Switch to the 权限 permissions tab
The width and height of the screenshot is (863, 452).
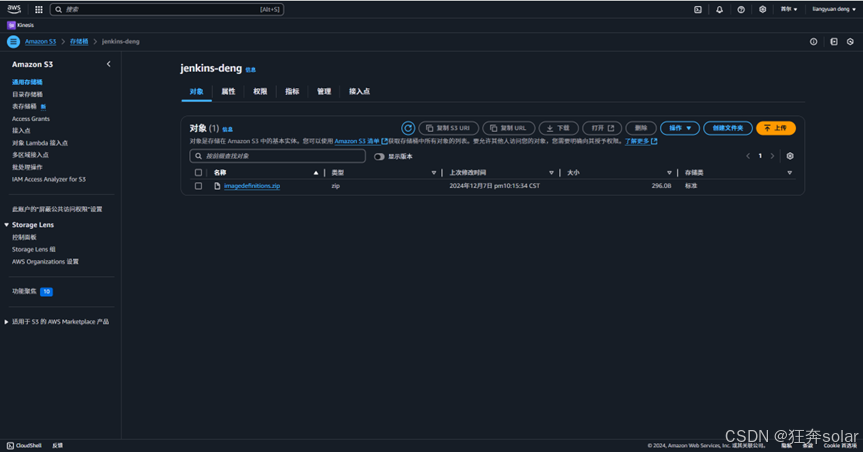point(260,91)
